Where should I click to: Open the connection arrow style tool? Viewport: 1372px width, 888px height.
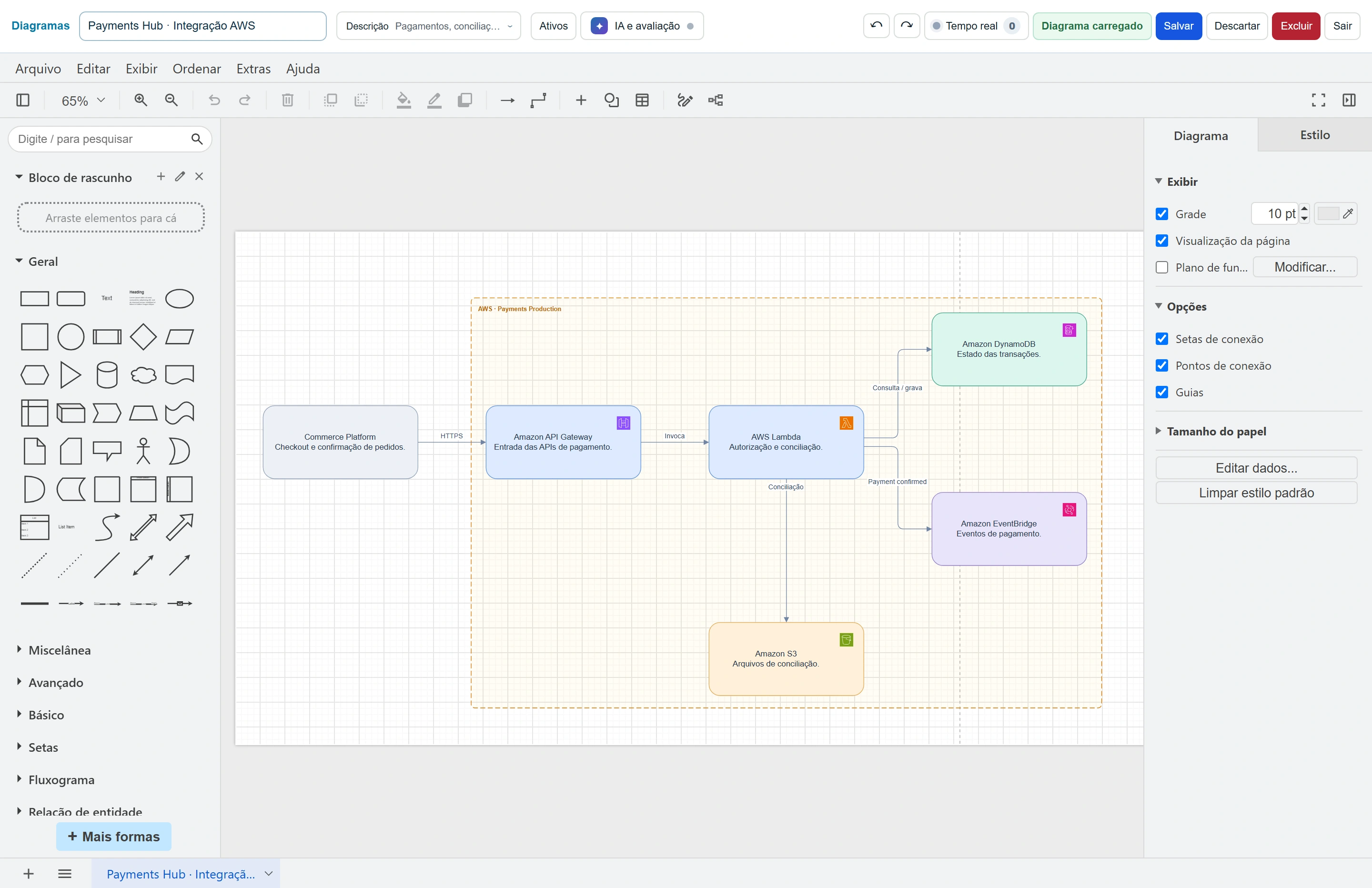pyautogui.click(x=508, y=101)
